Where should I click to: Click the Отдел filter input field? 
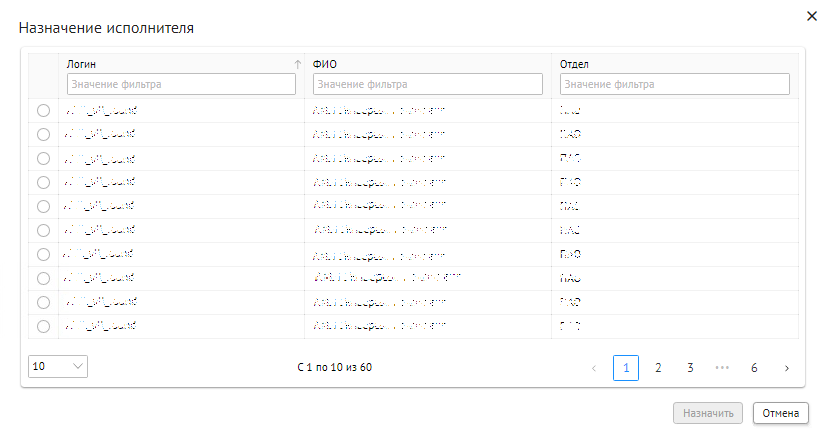point(674,84)
